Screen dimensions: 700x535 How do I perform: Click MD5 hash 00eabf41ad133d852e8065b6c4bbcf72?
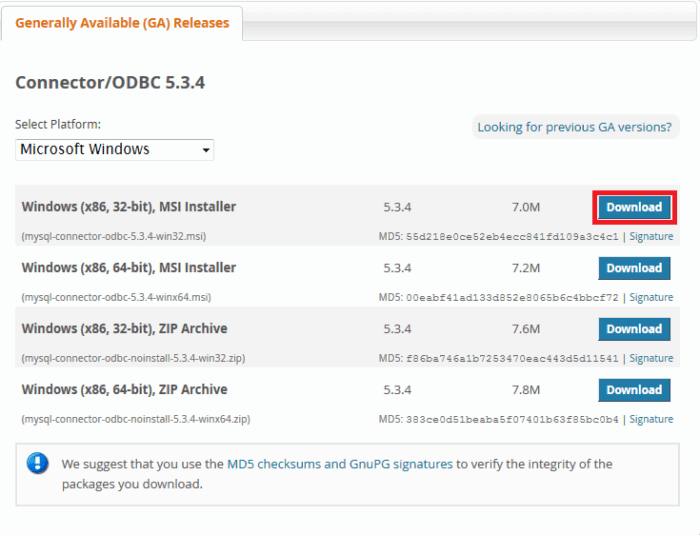512,297
